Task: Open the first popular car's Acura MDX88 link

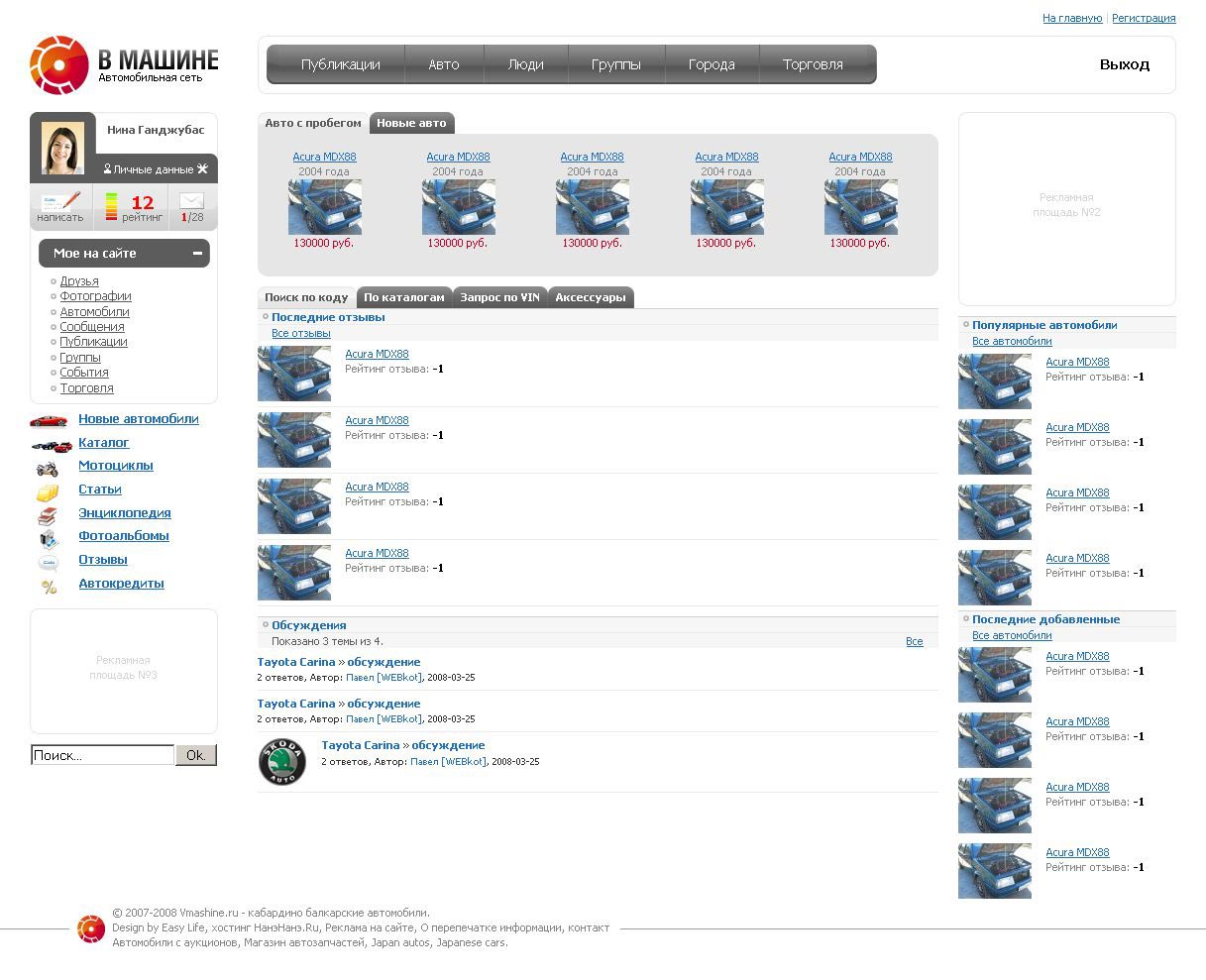Action: [1078, 363]
